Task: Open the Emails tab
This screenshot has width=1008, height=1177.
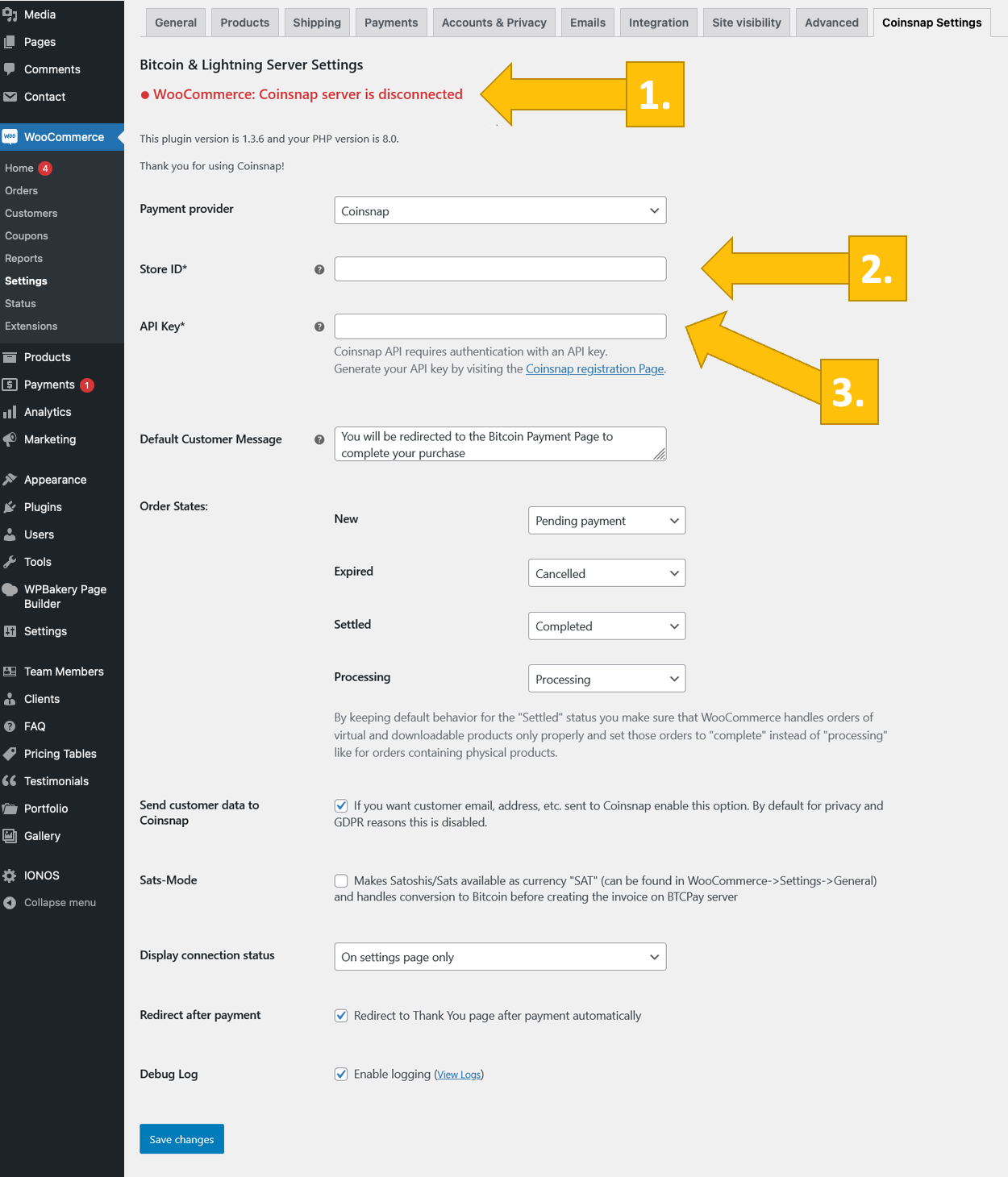Action: pos(588,23)
